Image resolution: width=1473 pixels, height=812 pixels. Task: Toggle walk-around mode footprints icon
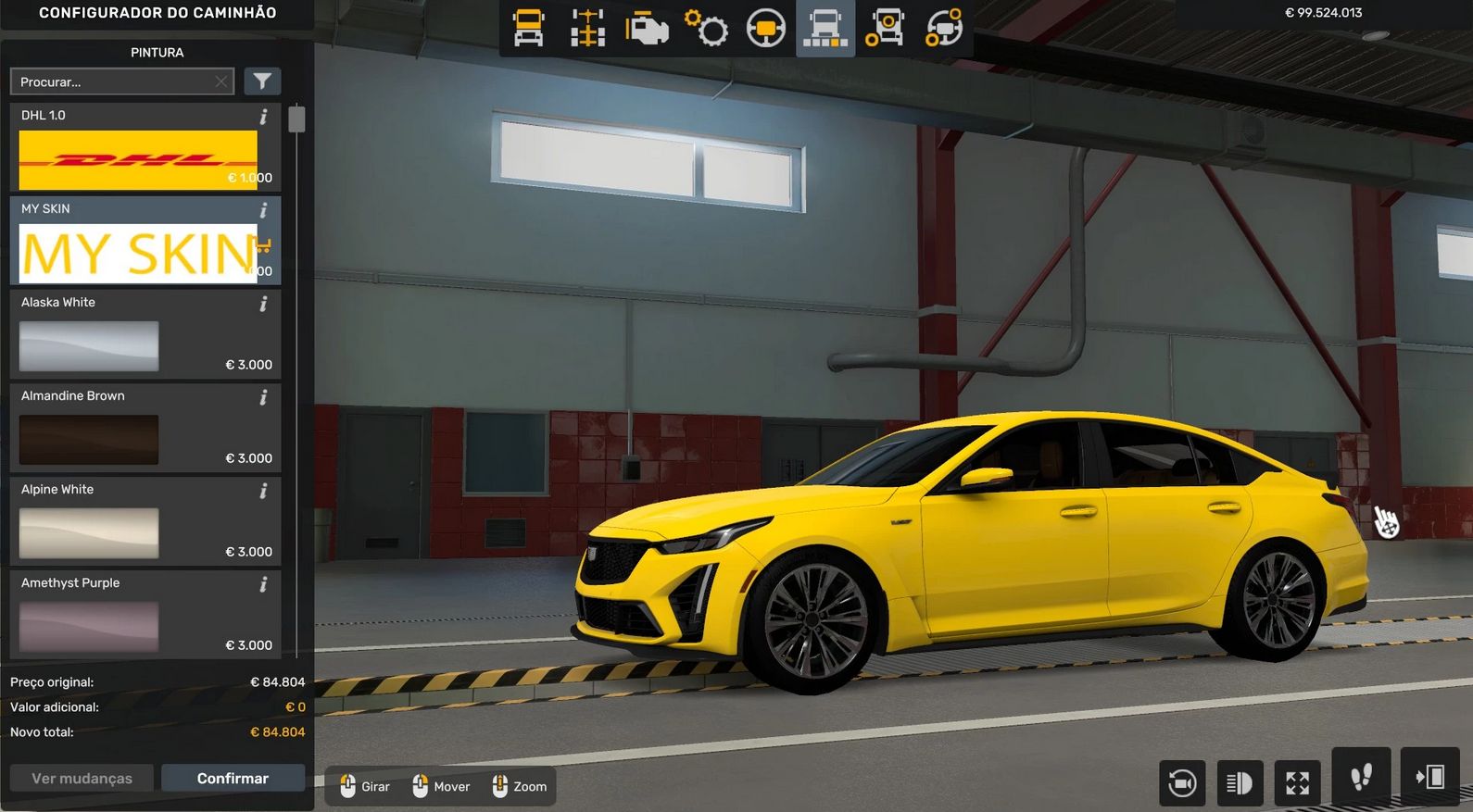coord(1361,777)
